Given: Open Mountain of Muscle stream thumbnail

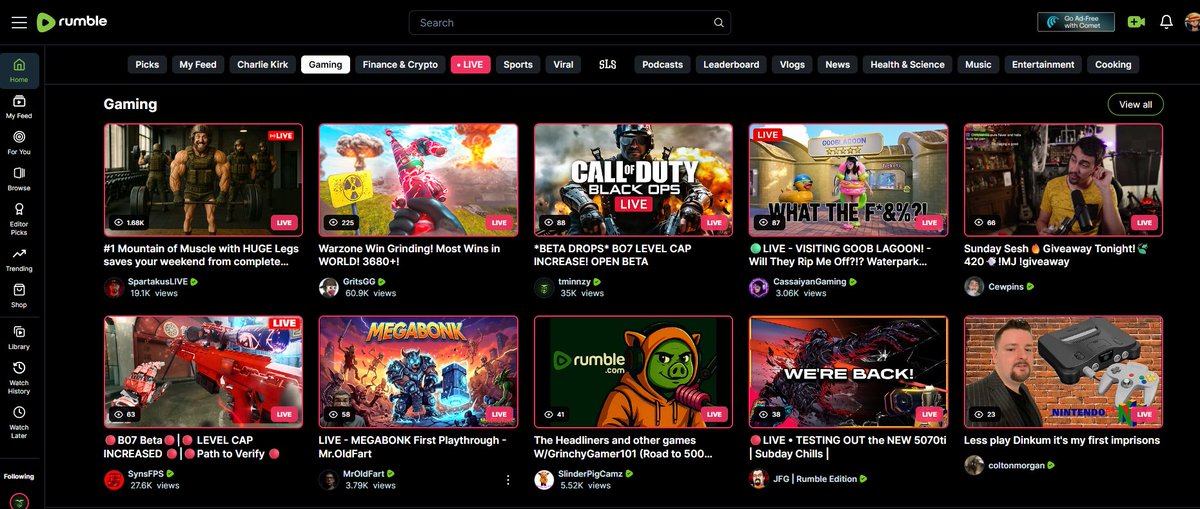Looking at the screenshot, I should (x=204, y=180).
